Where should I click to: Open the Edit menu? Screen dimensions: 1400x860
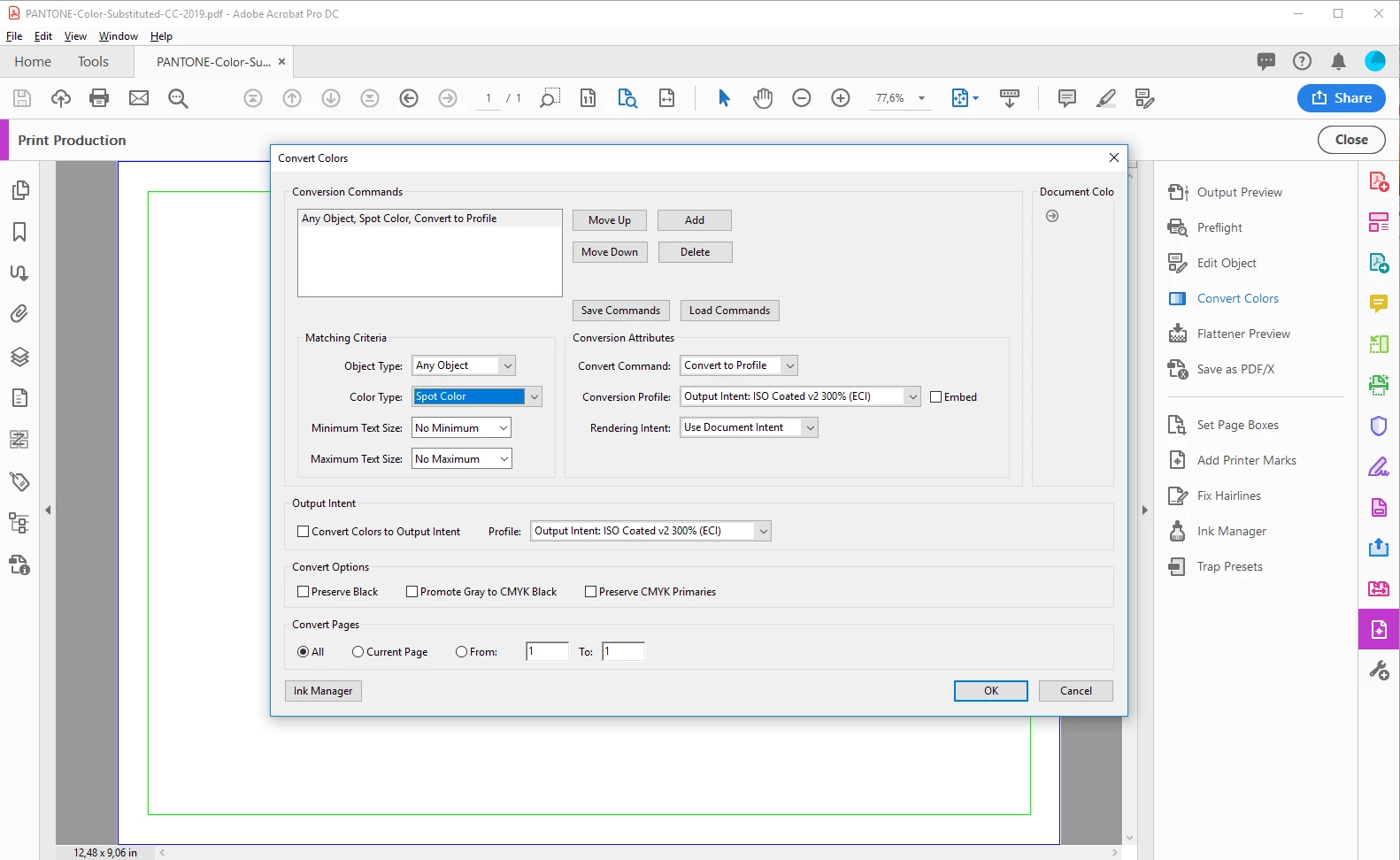pyautogui.click(x=43, y=36)
